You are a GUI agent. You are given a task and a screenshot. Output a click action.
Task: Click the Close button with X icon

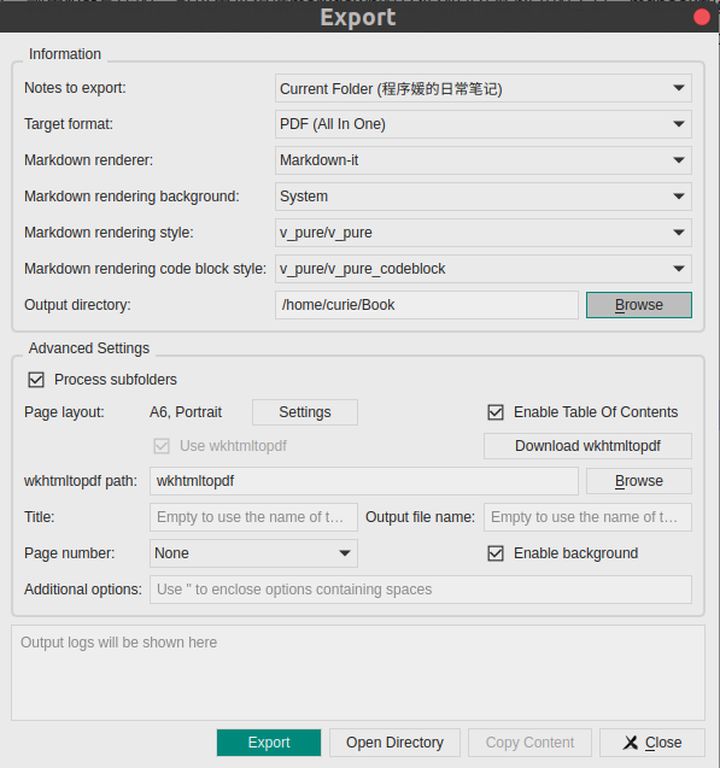pyautogui.click(x=652, y=743)
